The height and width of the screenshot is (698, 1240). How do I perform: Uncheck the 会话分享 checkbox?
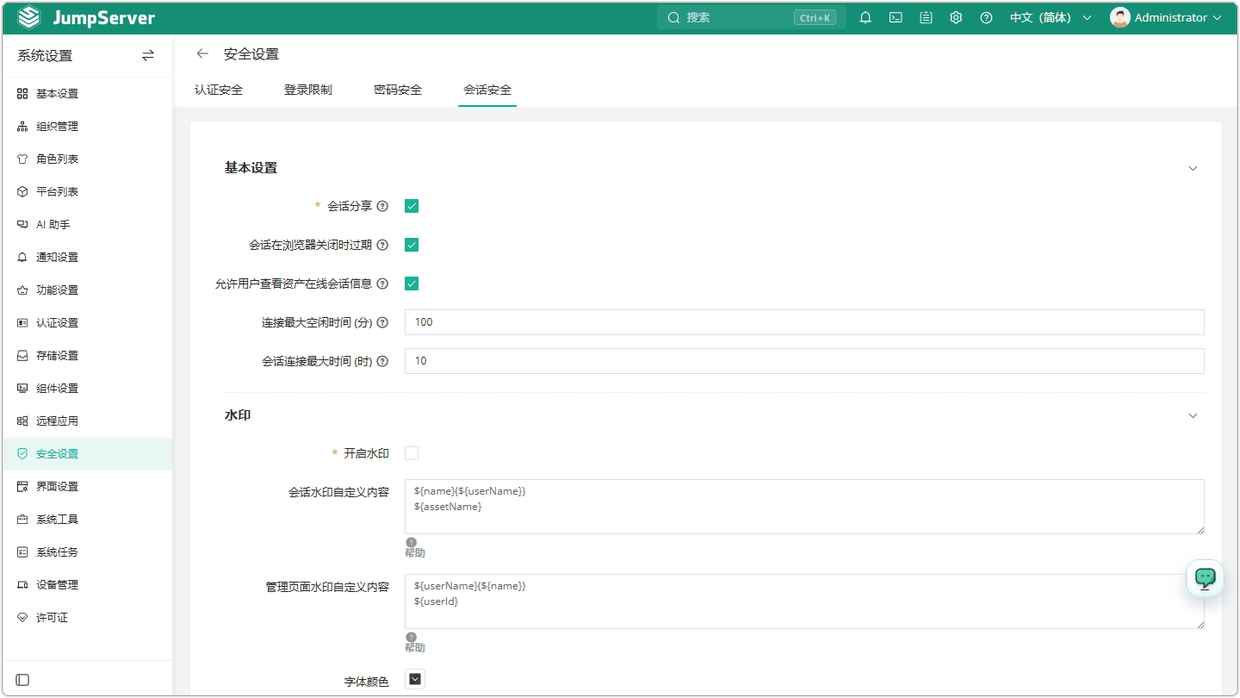click(411, 206)
